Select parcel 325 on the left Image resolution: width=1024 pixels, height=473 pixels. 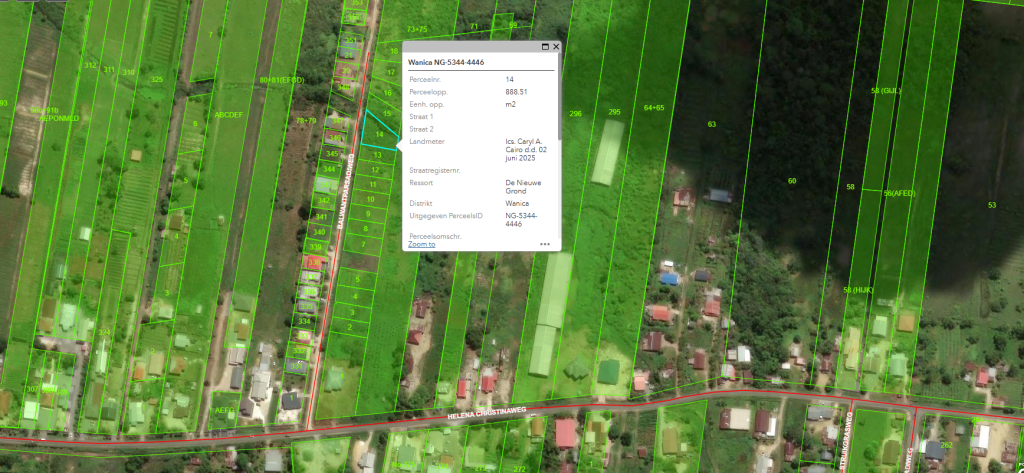click(156, 79)
